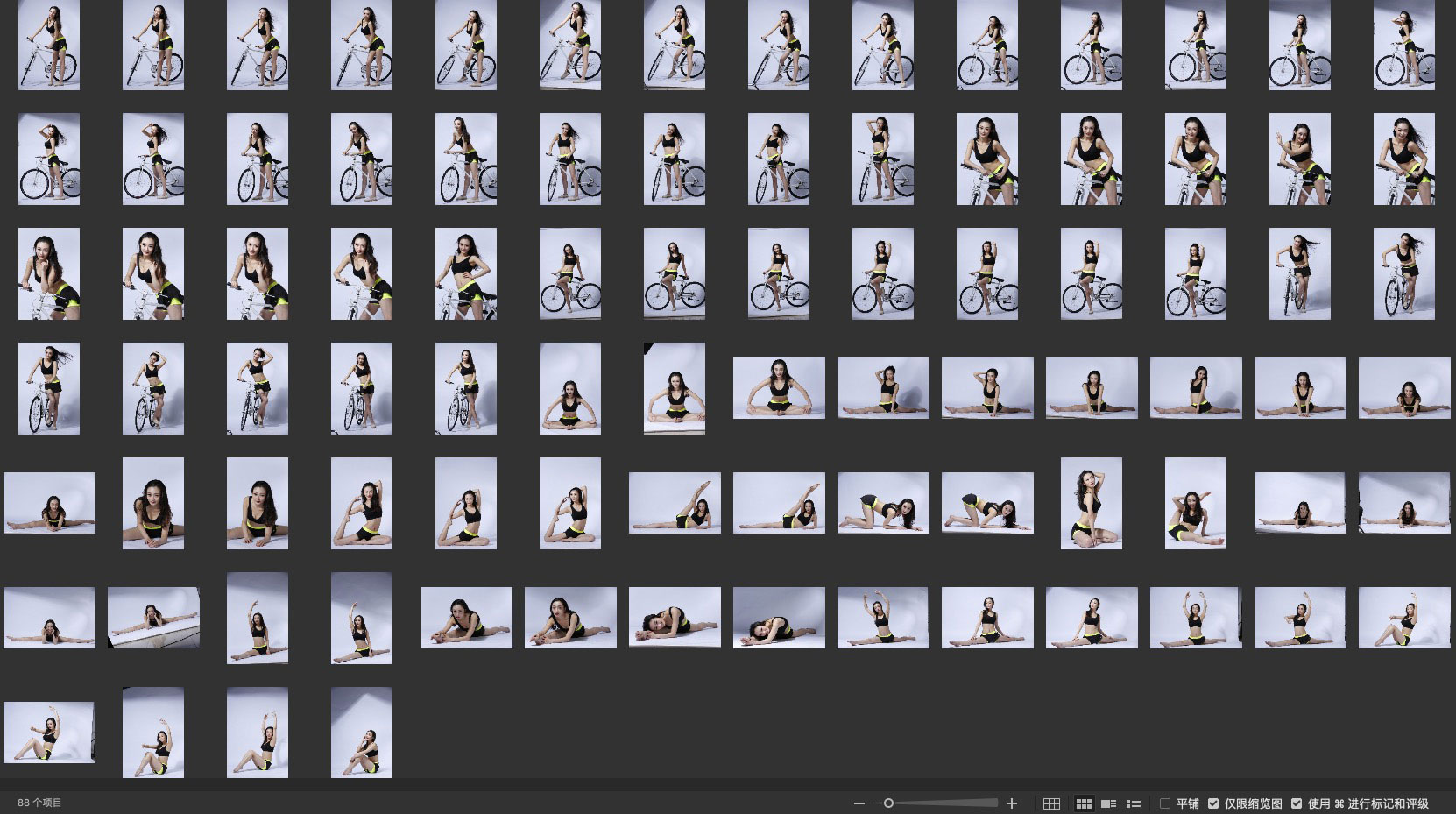This screenshot has width=1456, height=814.
Task: Switch to list view icon
Action: click(1133, 803)
